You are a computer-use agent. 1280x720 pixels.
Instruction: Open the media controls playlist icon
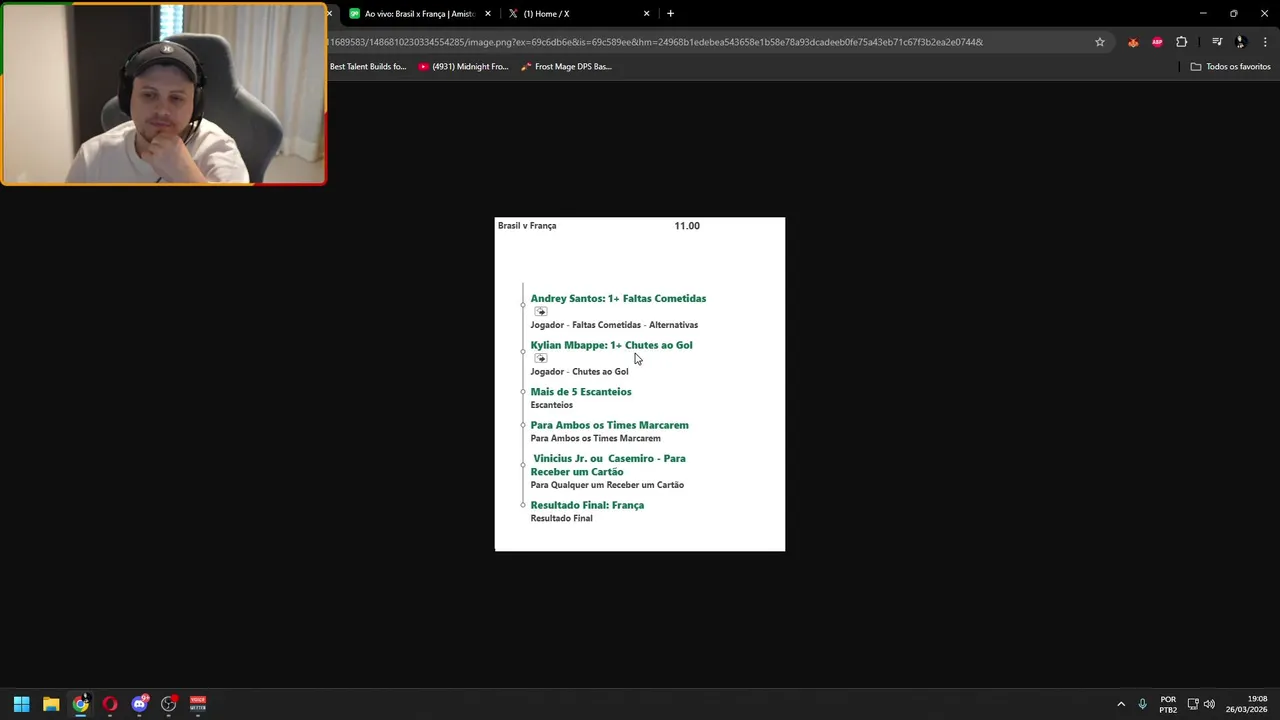1217,42
